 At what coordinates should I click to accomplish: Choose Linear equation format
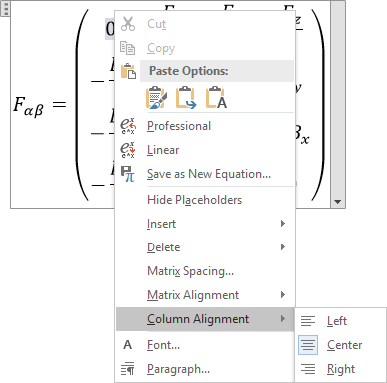point(205,150)
